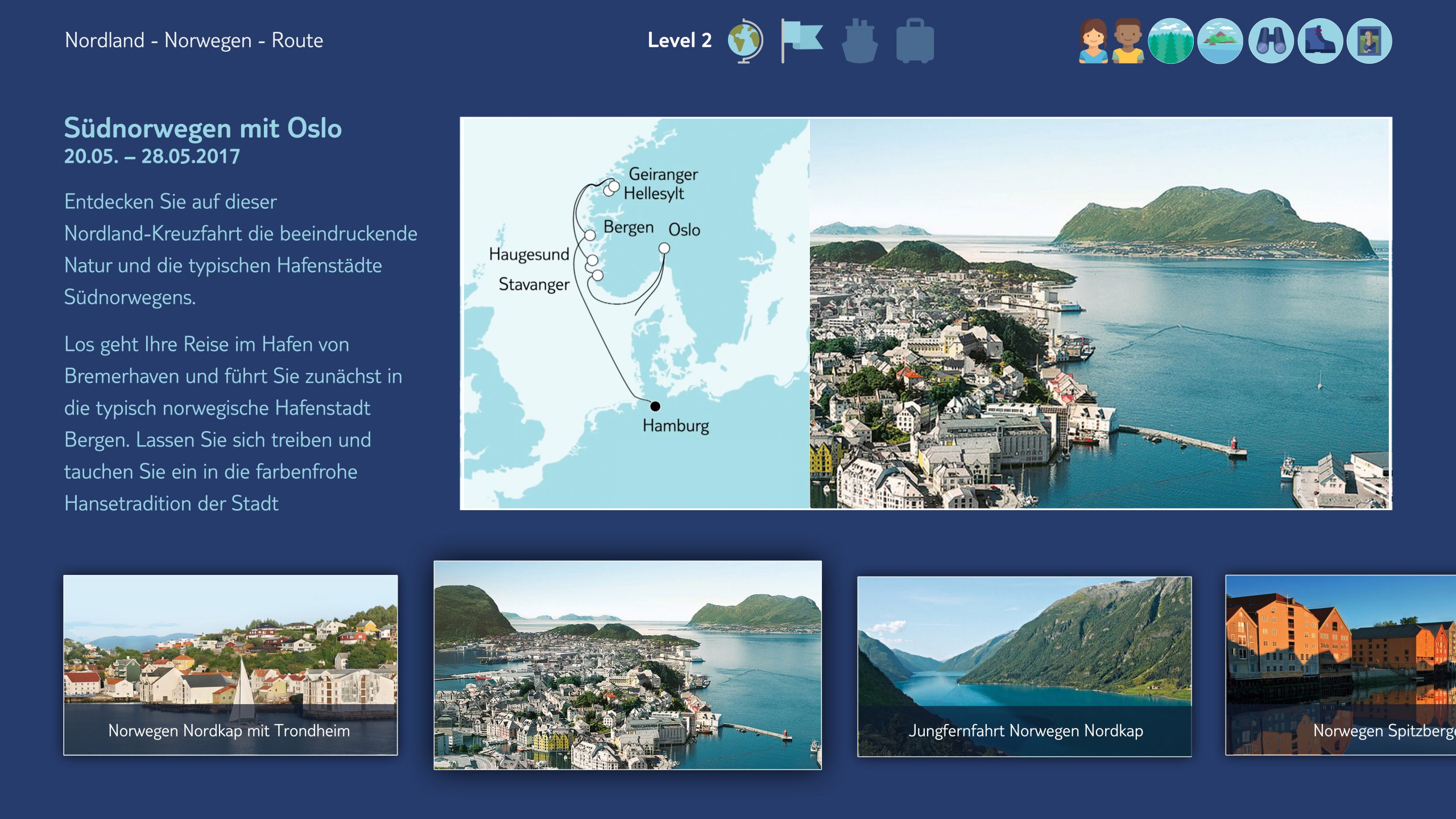Click the Level 2 label
This screenshot has width=1456, height=819.
point(680,40)
